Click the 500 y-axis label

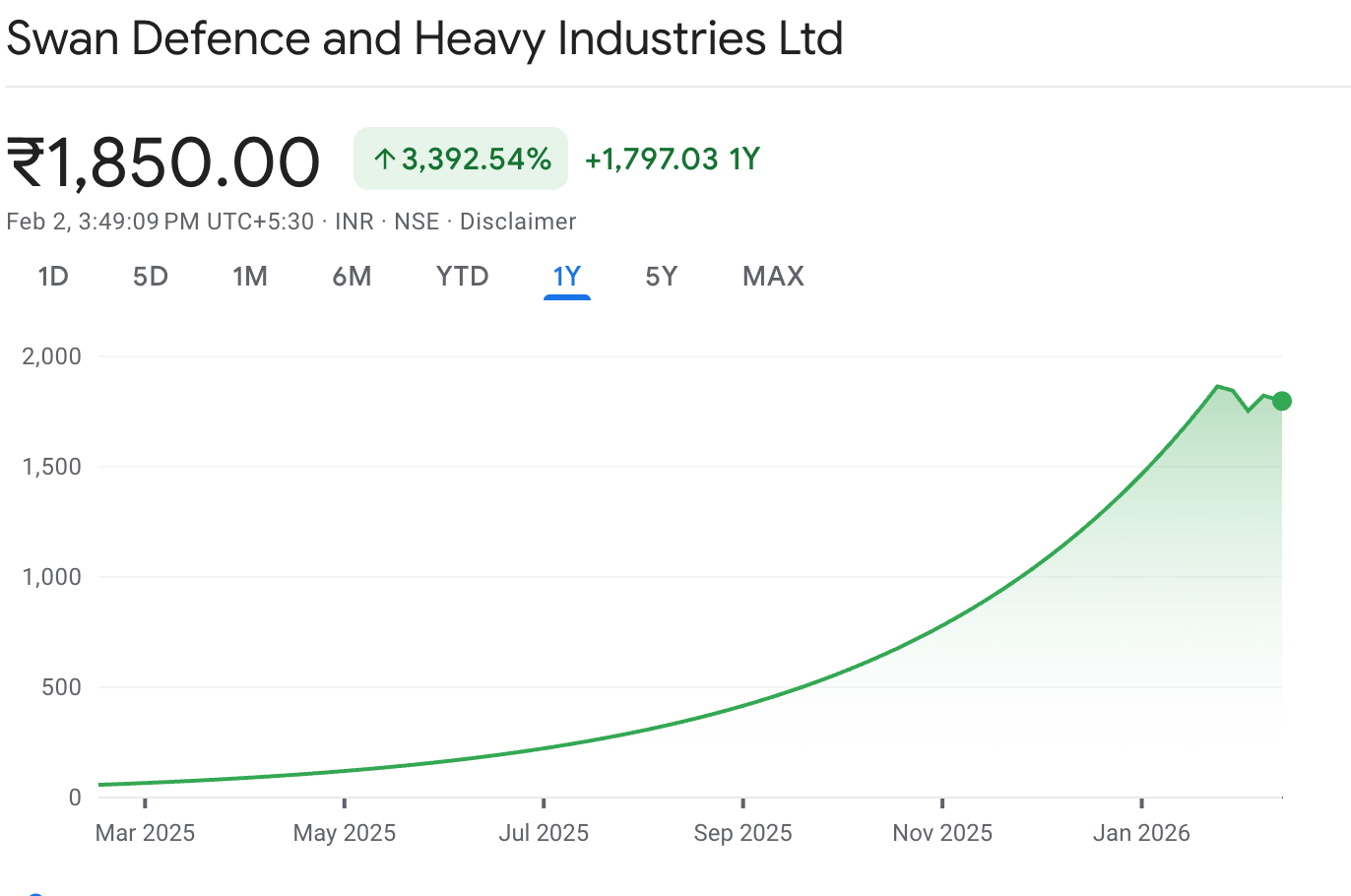62,687
